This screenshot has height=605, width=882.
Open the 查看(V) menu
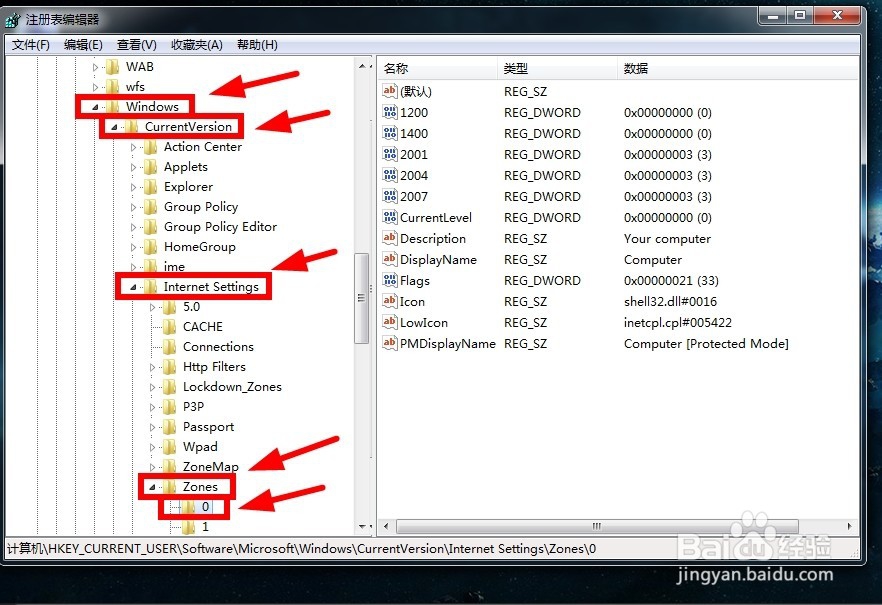136,45
